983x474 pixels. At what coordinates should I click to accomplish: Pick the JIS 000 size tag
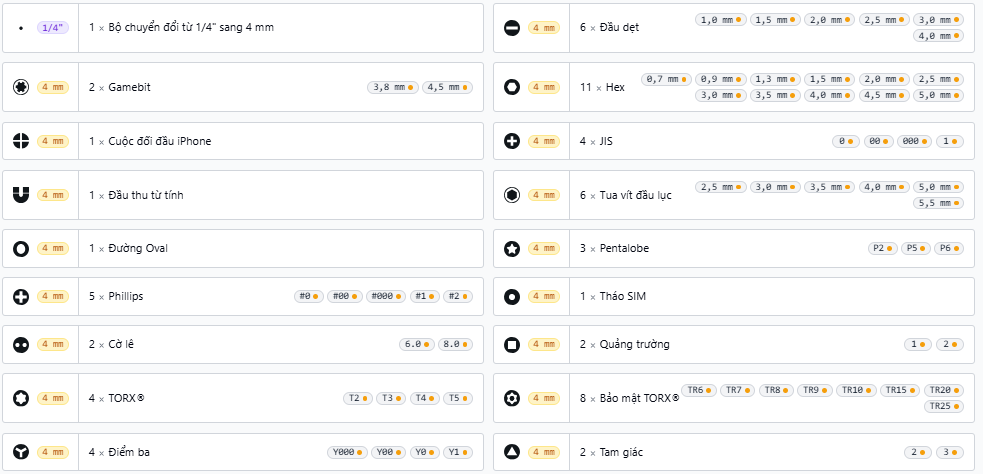[915, 141]
